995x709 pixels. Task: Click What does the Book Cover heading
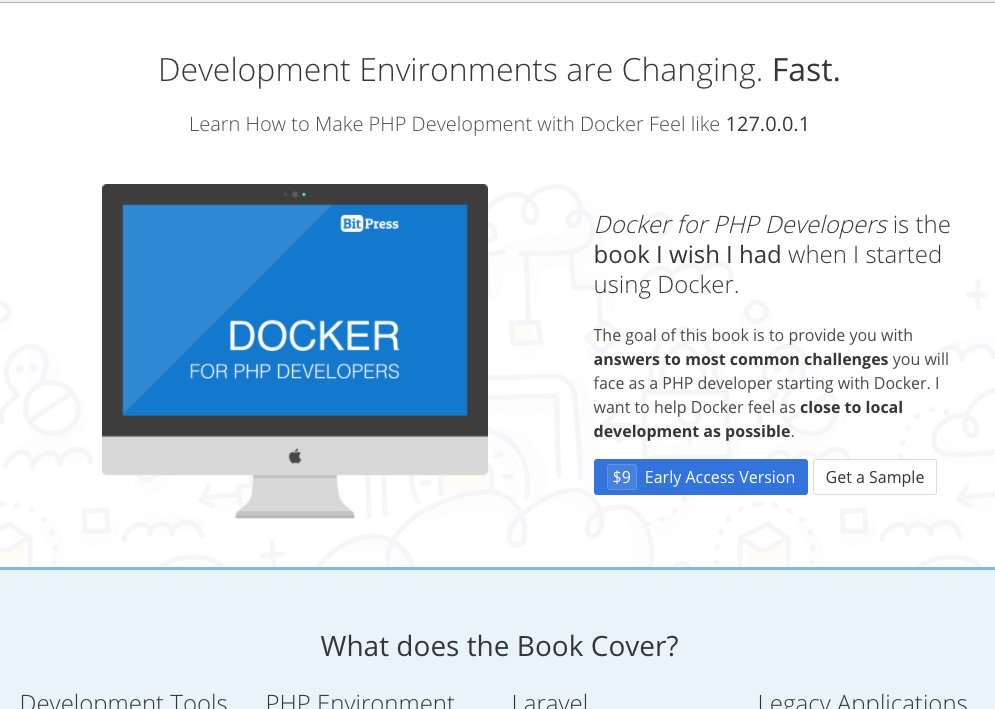pyautogui.click(x=498, y=646)
